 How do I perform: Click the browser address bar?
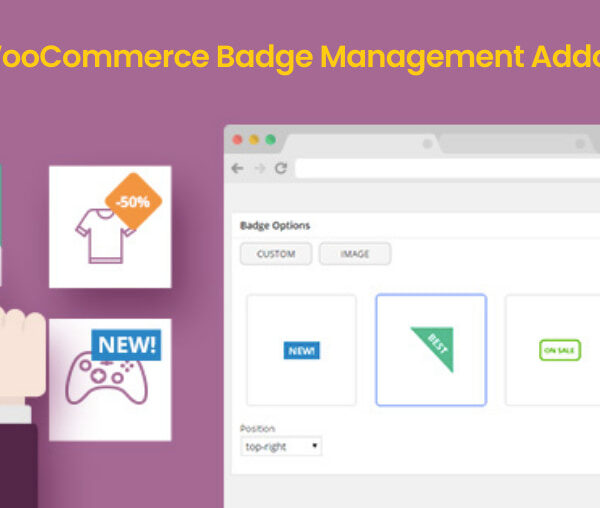[448, 168]
